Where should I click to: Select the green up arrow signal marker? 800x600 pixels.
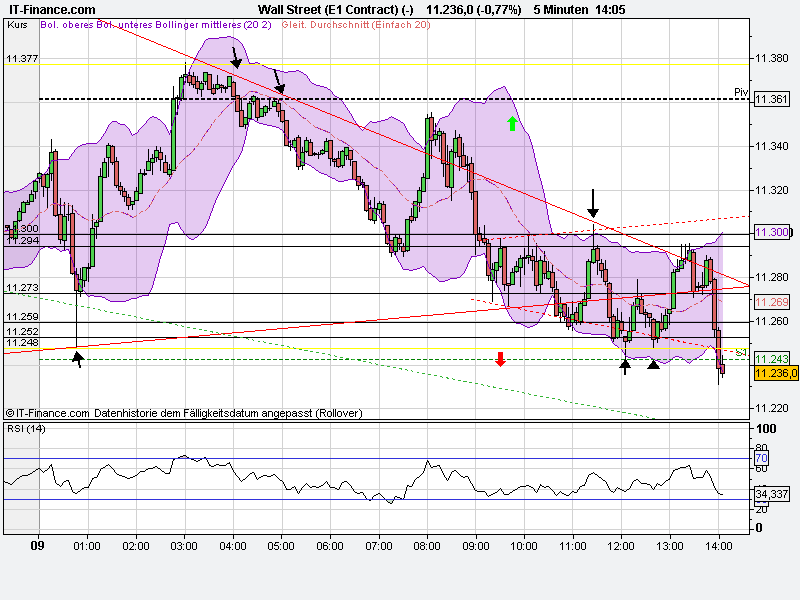(x=511, y=125)
